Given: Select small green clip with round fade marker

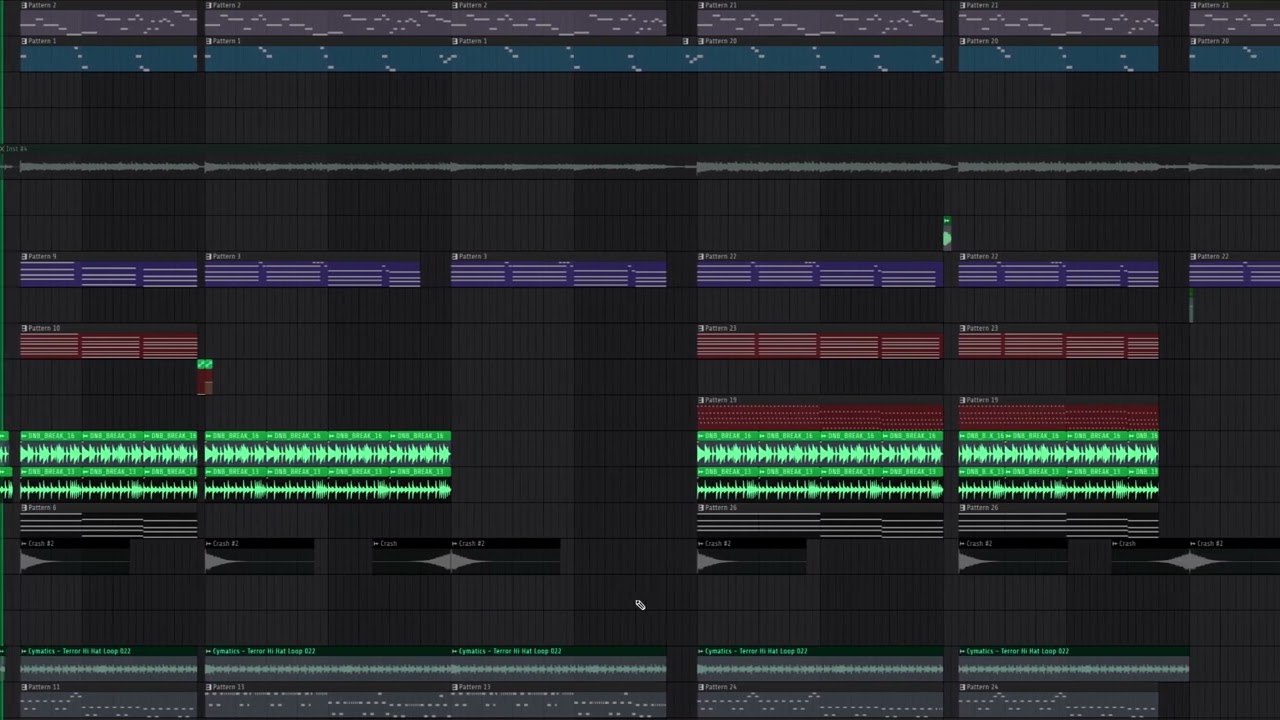Looking at the screenshot, I should (946, 233).
